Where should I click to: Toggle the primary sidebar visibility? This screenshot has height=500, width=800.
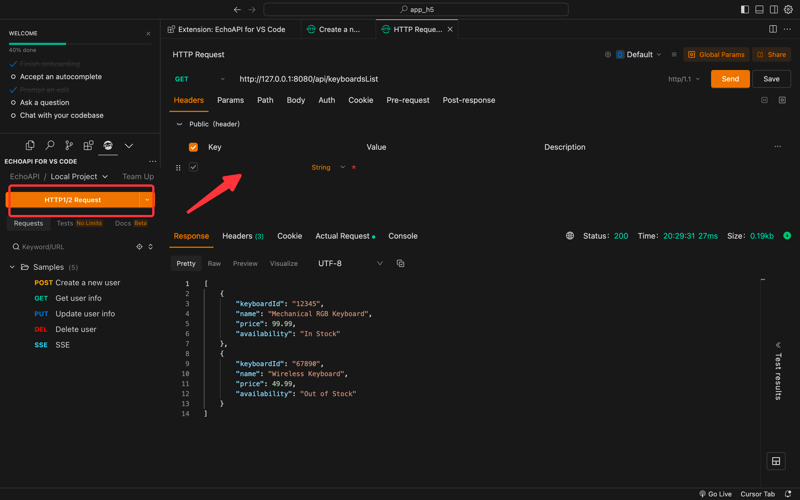click(x=745, y=9)
